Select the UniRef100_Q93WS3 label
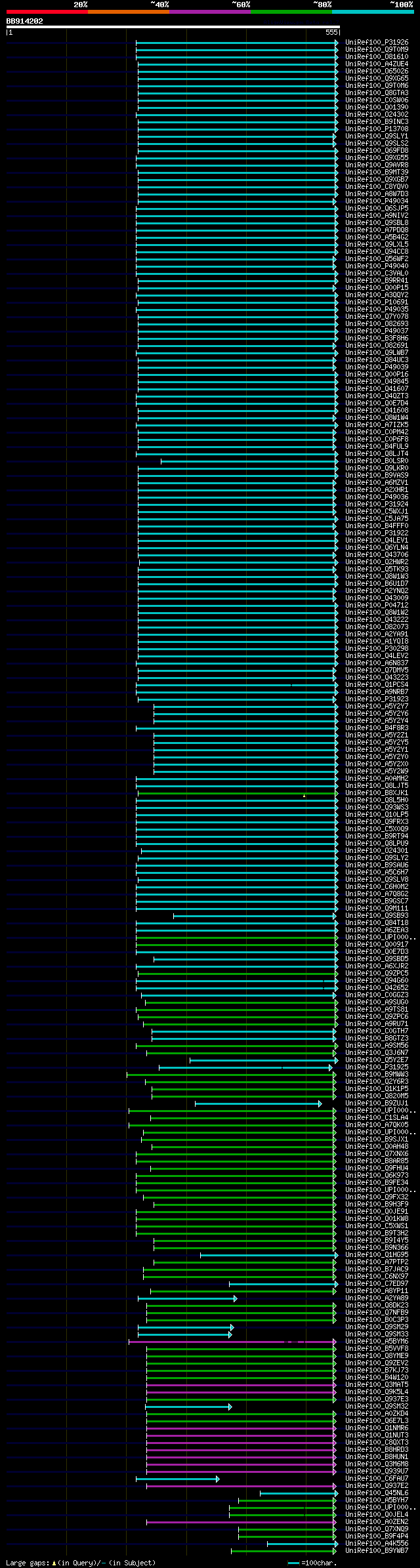This screenshot has width=420, height=1568. pyautogui.click(x=377, y=808)
